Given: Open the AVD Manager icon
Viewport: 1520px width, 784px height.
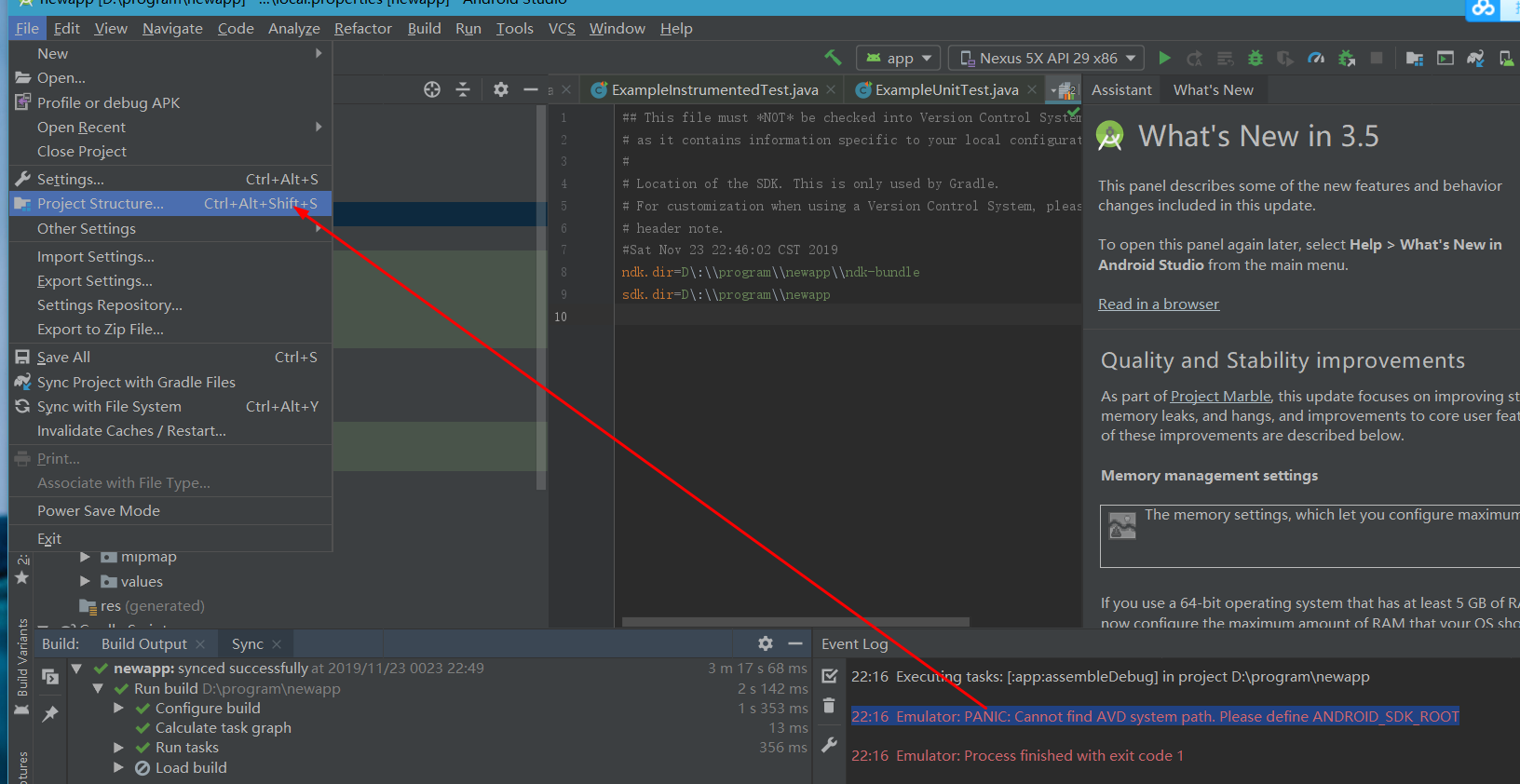Looking at the screenshot, I should (x=1506, y=59).
